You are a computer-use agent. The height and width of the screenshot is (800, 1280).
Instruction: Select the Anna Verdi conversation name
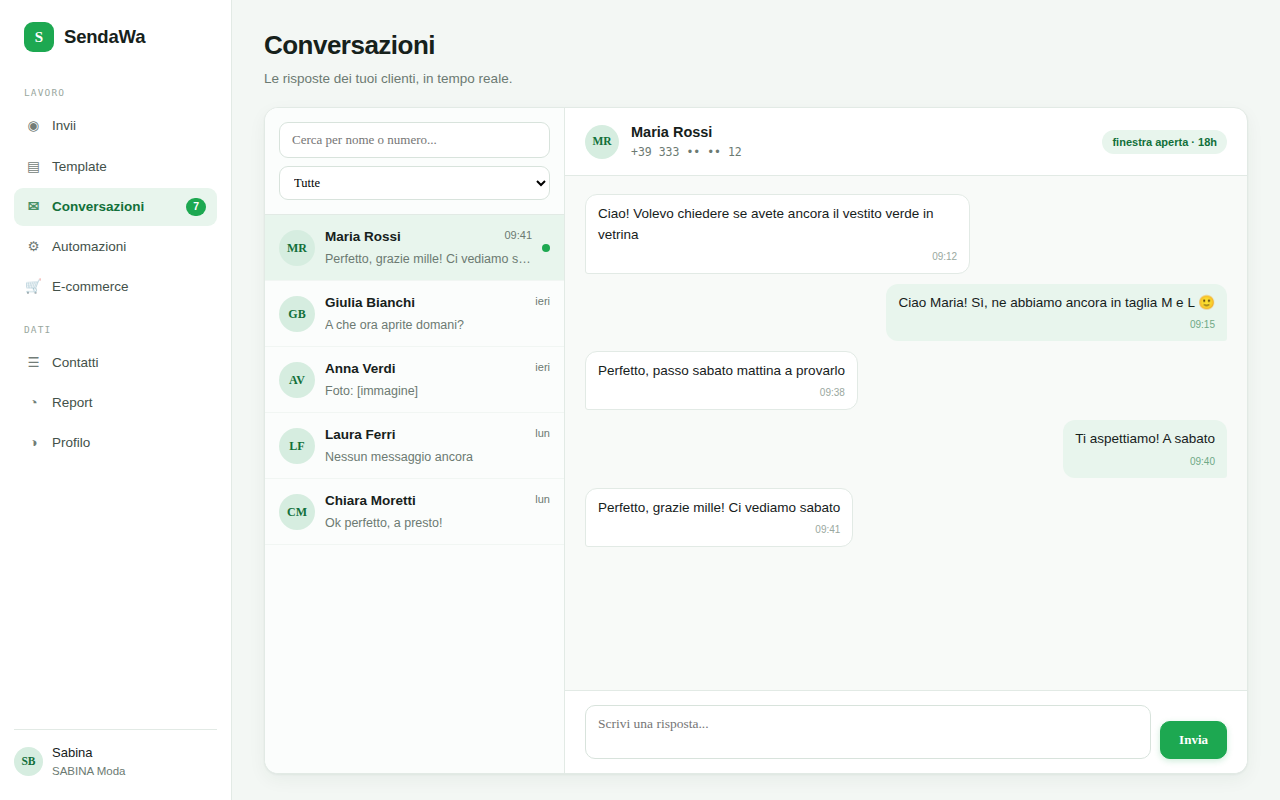[x=360, y=369]
